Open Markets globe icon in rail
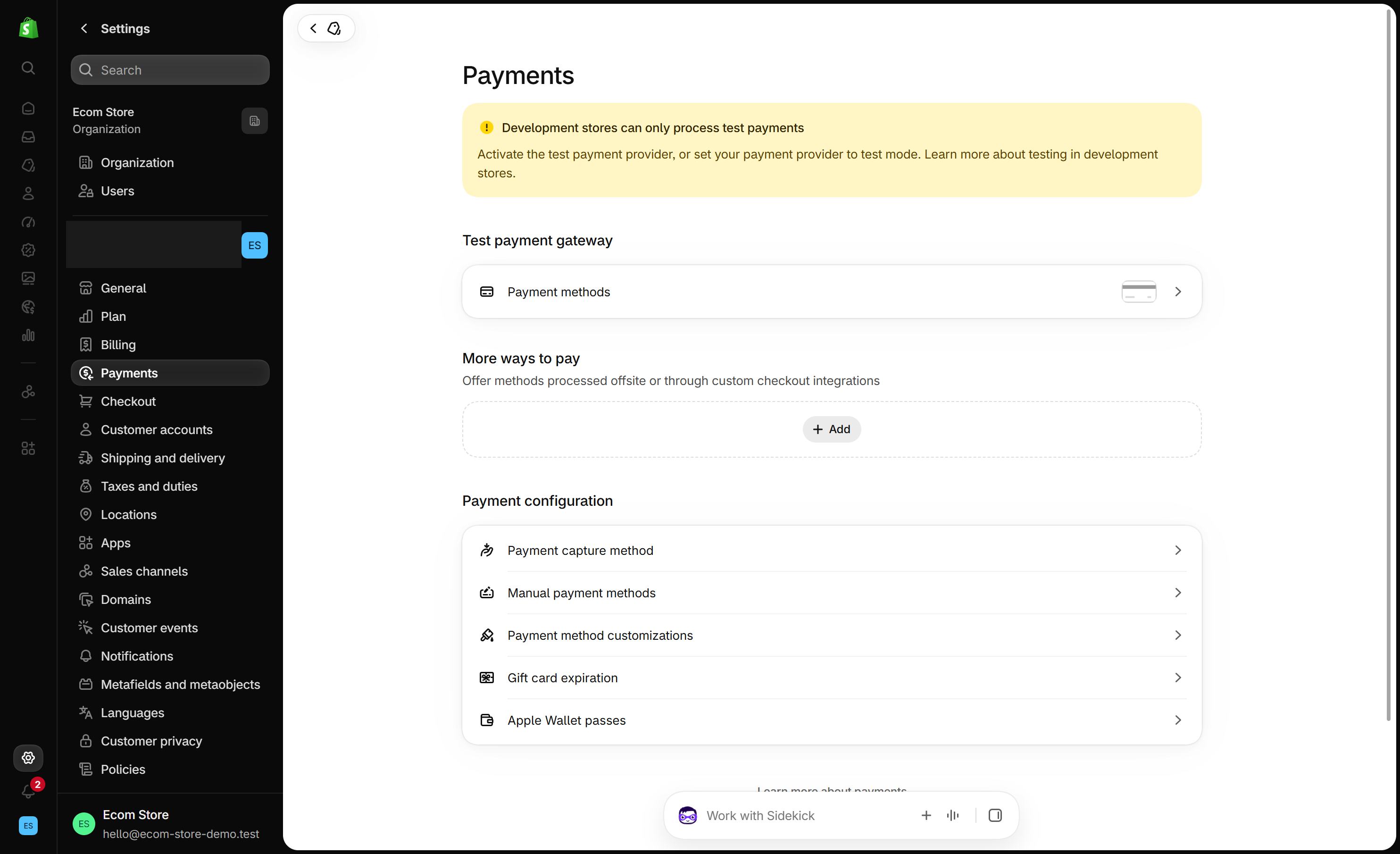Image resolution: width=1400 pixels, height=854 pixels. click(x=28, y=307)
